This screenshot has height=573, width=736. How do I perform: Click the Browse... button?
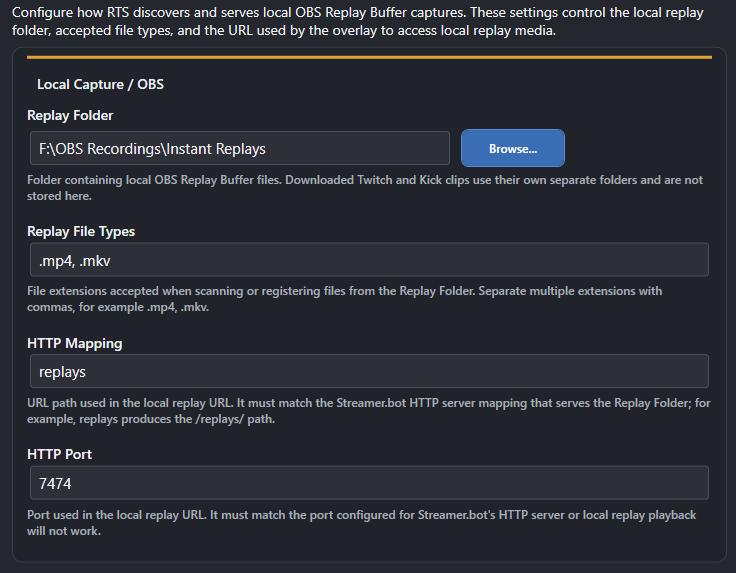click(x=513, y=148)
